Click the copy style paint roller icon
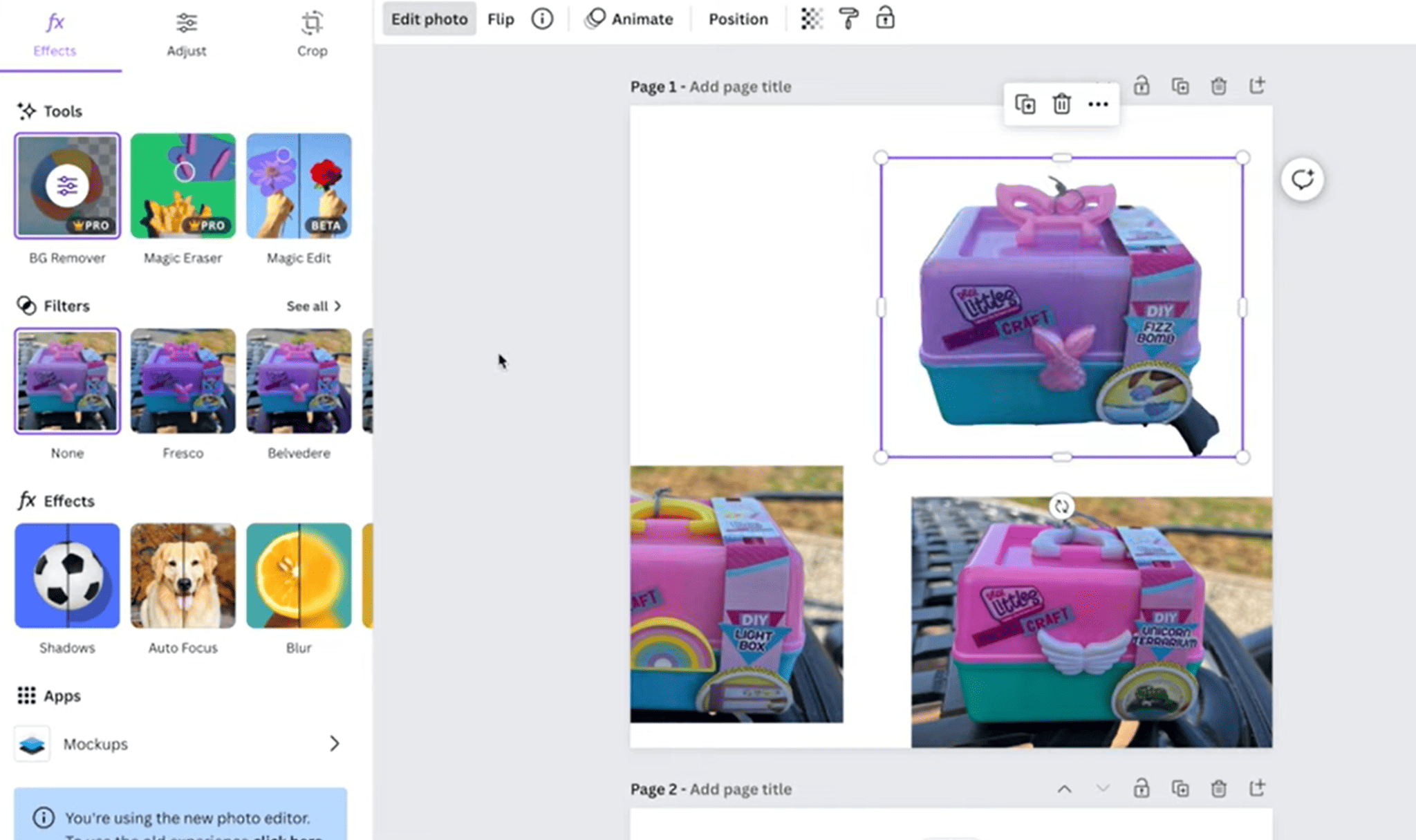The width and height of the screenshot is (1416, 840). point(848,19)
